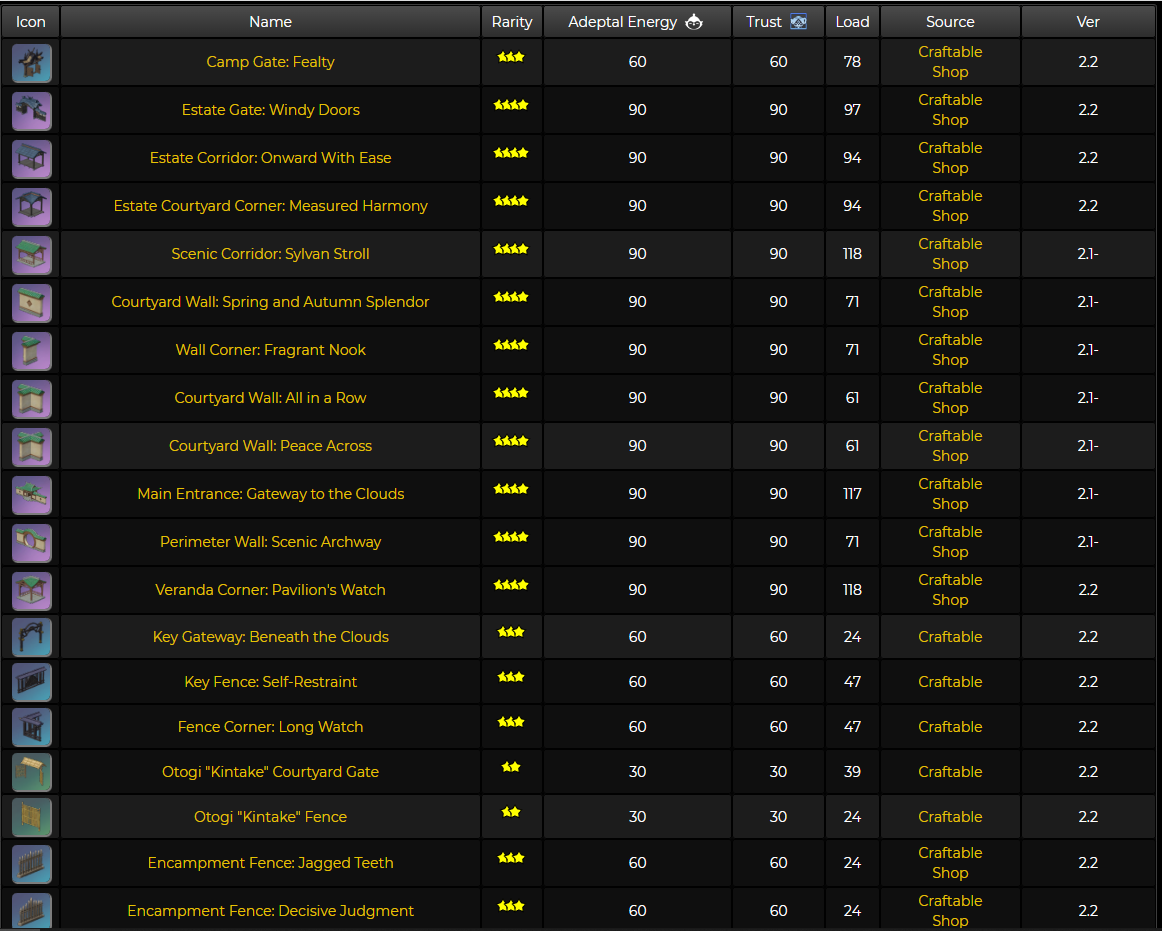
Task: Click the Perimeter Wall: Scenic Archway icon
Action: coord(32,543)
